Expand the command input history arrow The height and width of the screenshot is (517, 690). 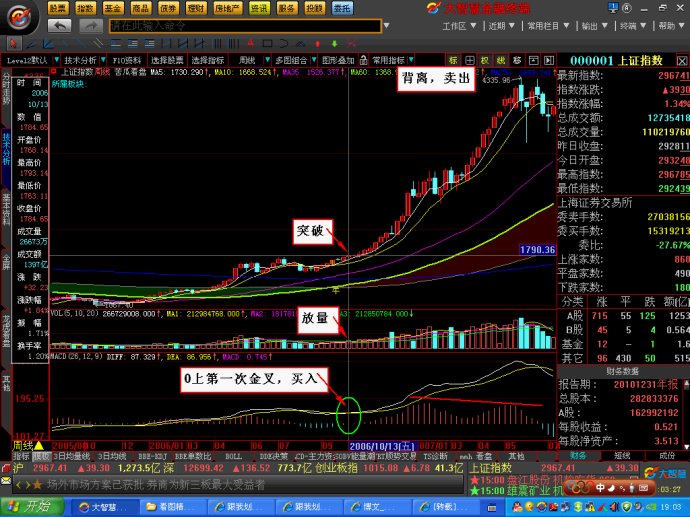[x=386, y=26]
